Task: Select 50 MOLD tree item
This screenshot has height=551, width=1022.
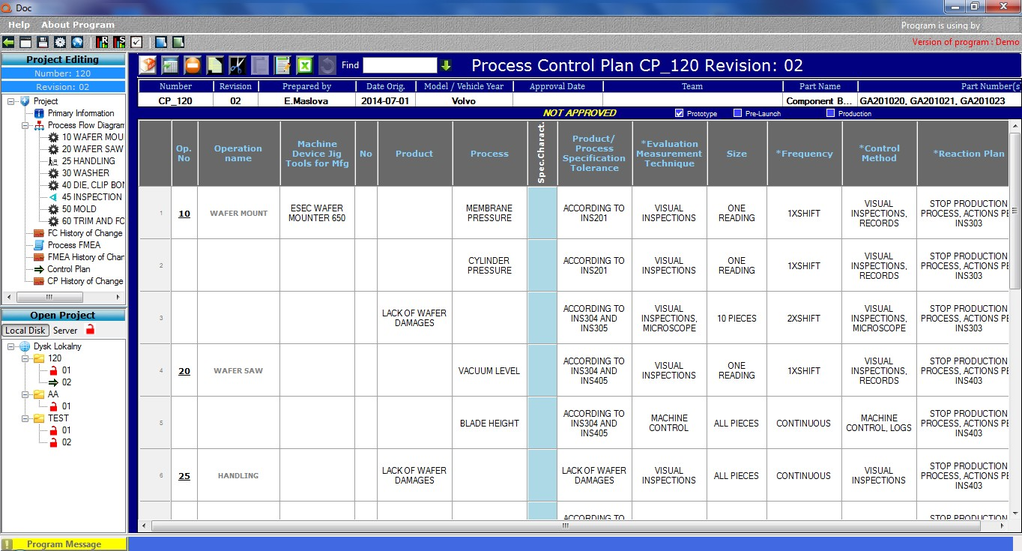Action: tap(79, 209)
